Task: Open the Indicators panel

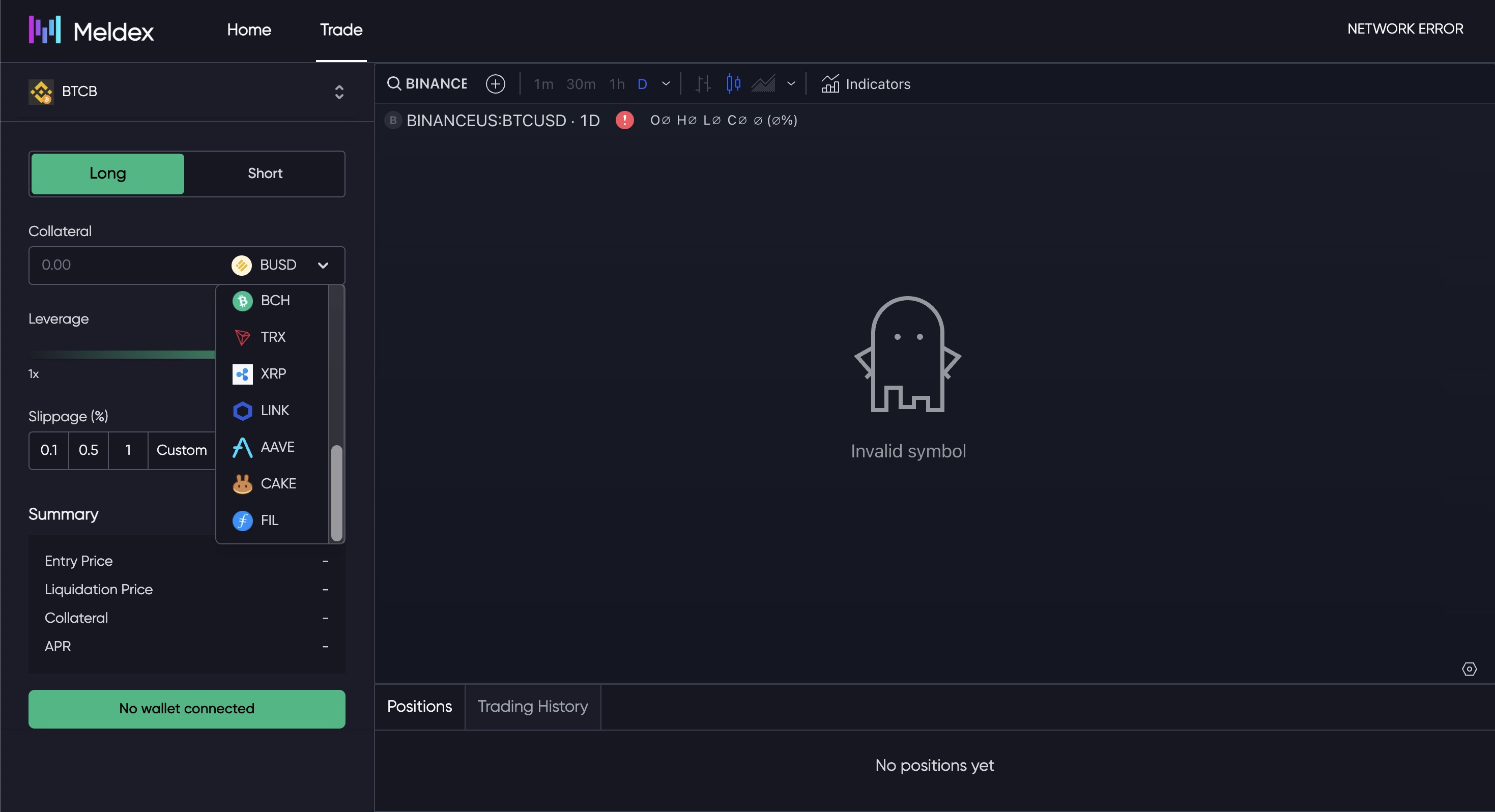Action: [x=866, y=83]
